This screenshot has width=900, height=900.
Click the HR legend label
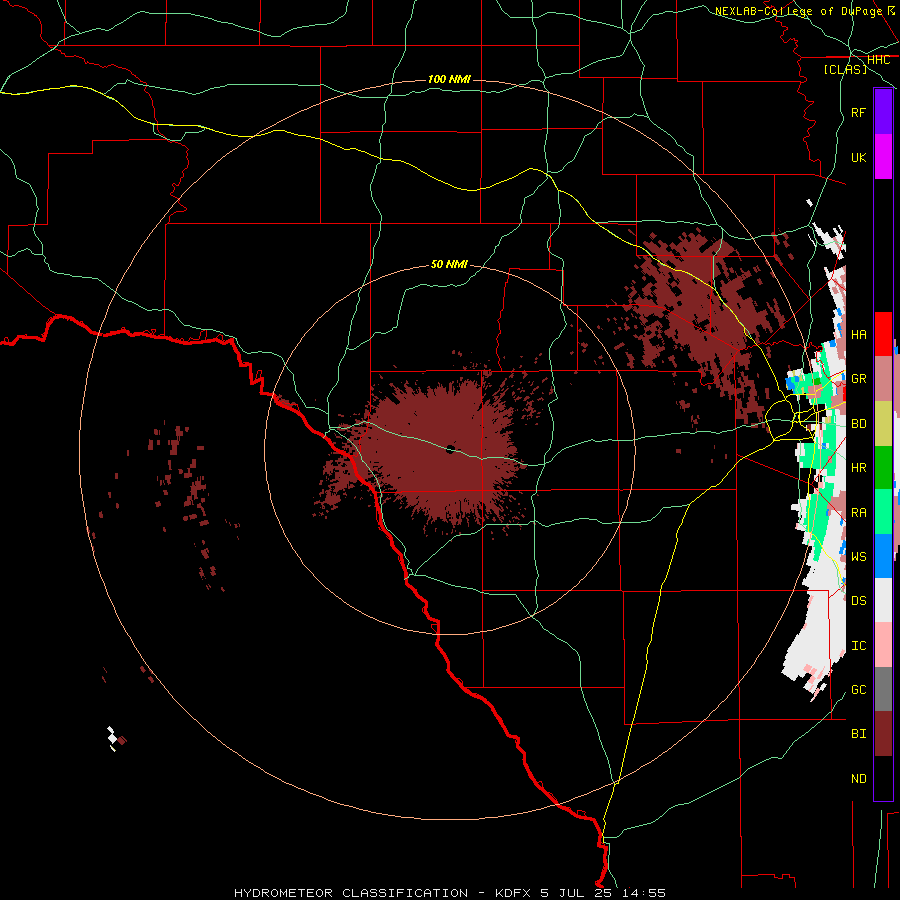pyautogui.click(x=858, y=468)
